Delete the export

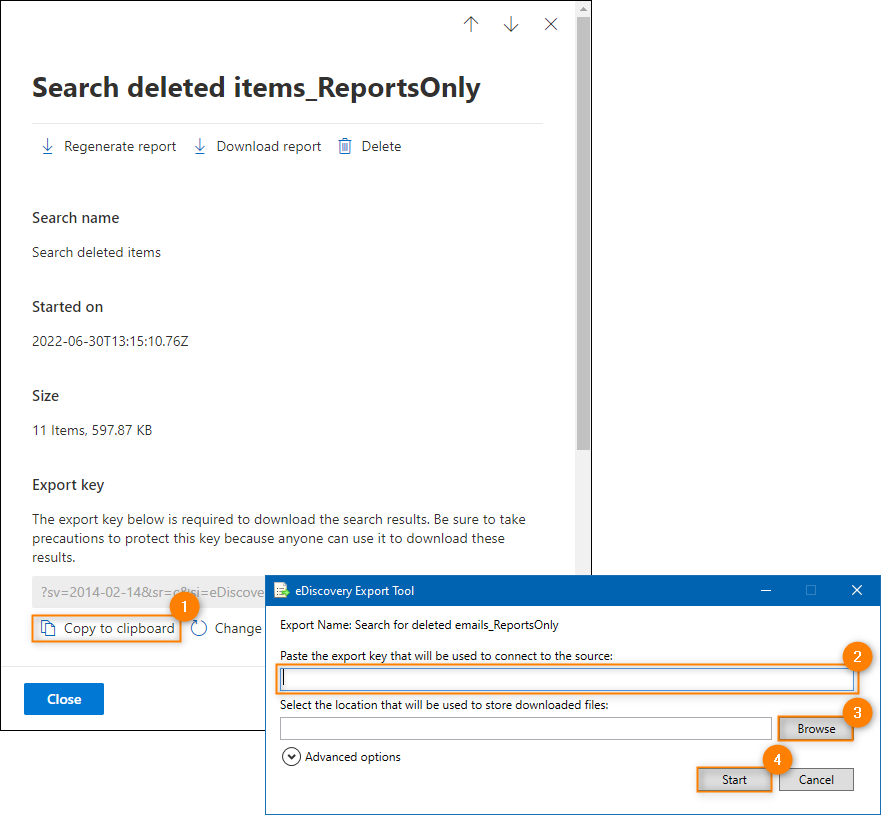click(370, 147)
